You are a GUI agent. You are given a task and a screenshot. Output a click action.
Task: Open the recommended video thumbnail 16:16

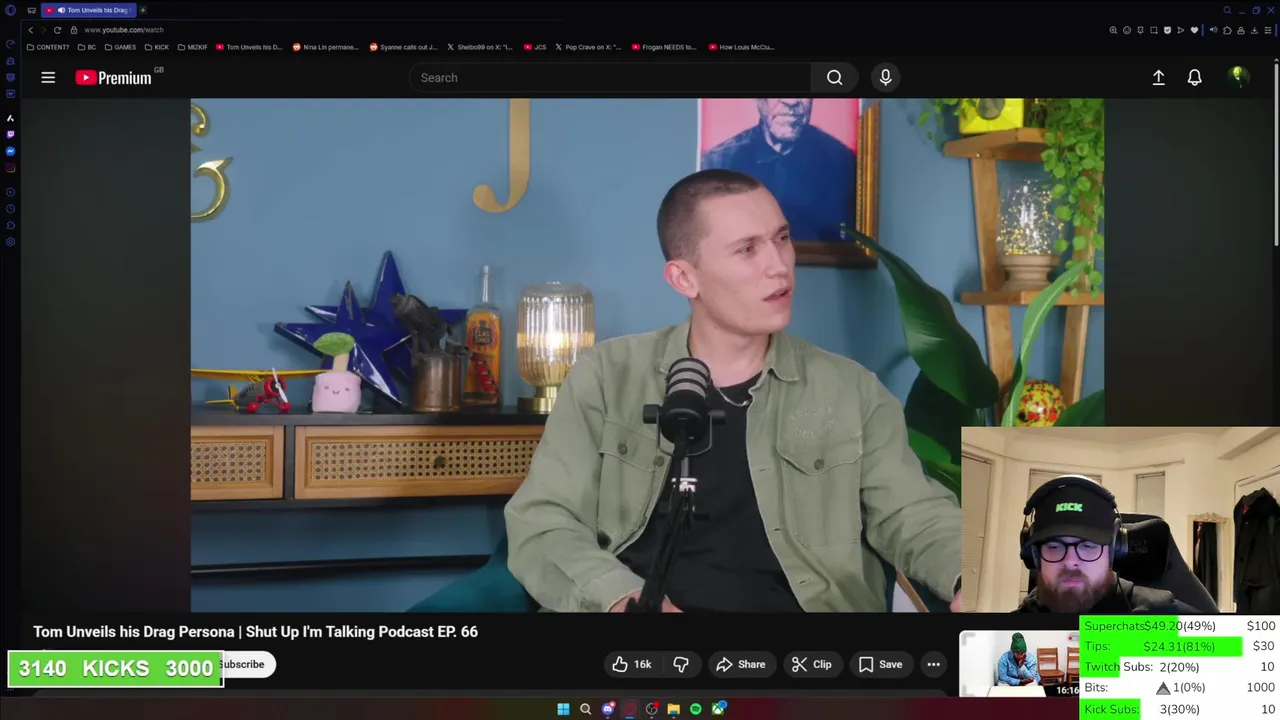pos(1020,664)
